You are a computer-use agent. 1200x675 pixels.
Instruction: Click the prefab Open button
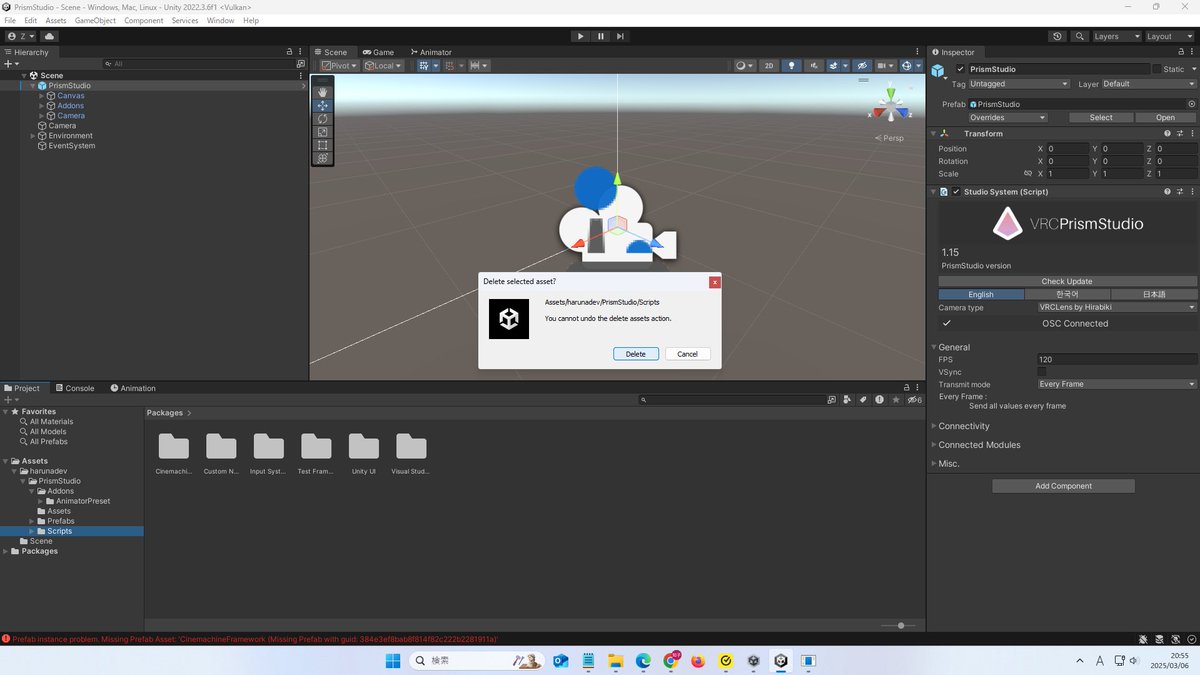pyautogui.click(x=1165, y=117)
